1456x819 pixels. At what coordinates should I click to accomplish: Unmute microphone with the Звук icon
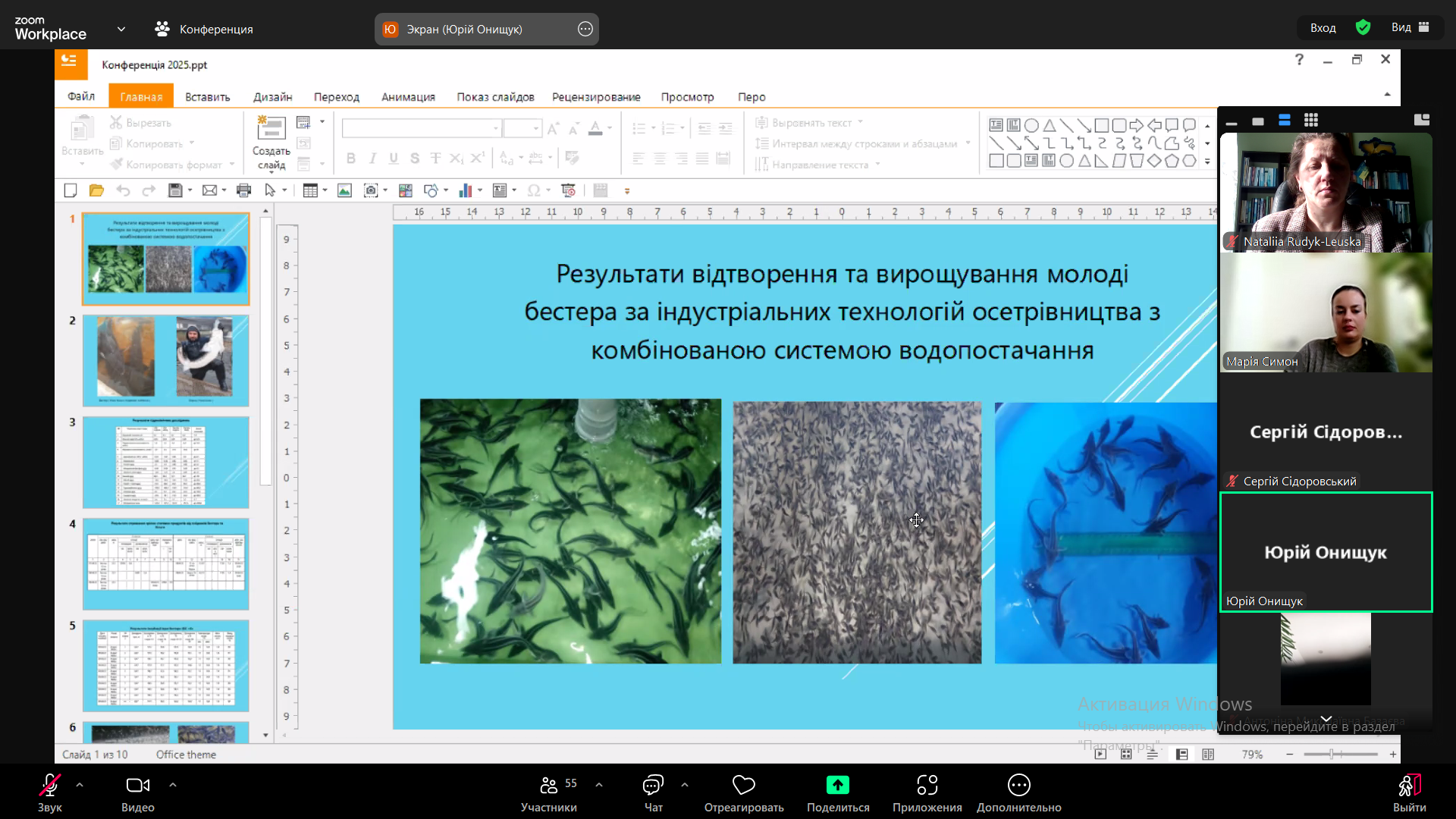[50, 786]
